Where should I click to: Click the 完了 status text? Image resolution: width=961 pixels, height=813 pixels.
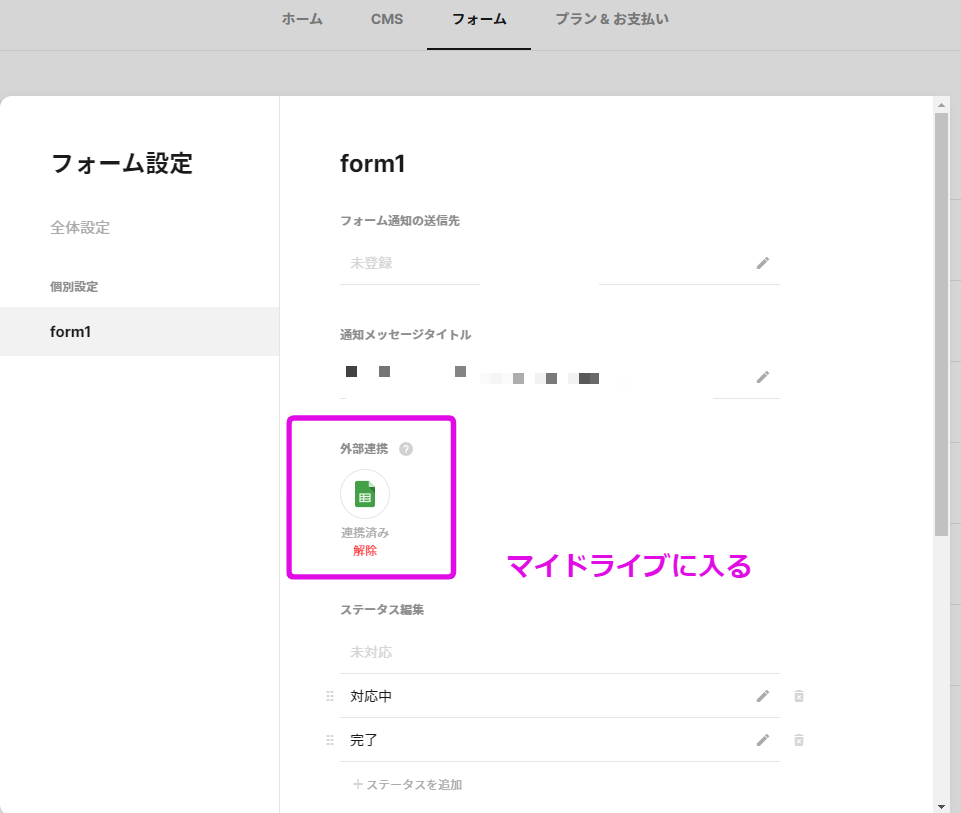(363, 740)
